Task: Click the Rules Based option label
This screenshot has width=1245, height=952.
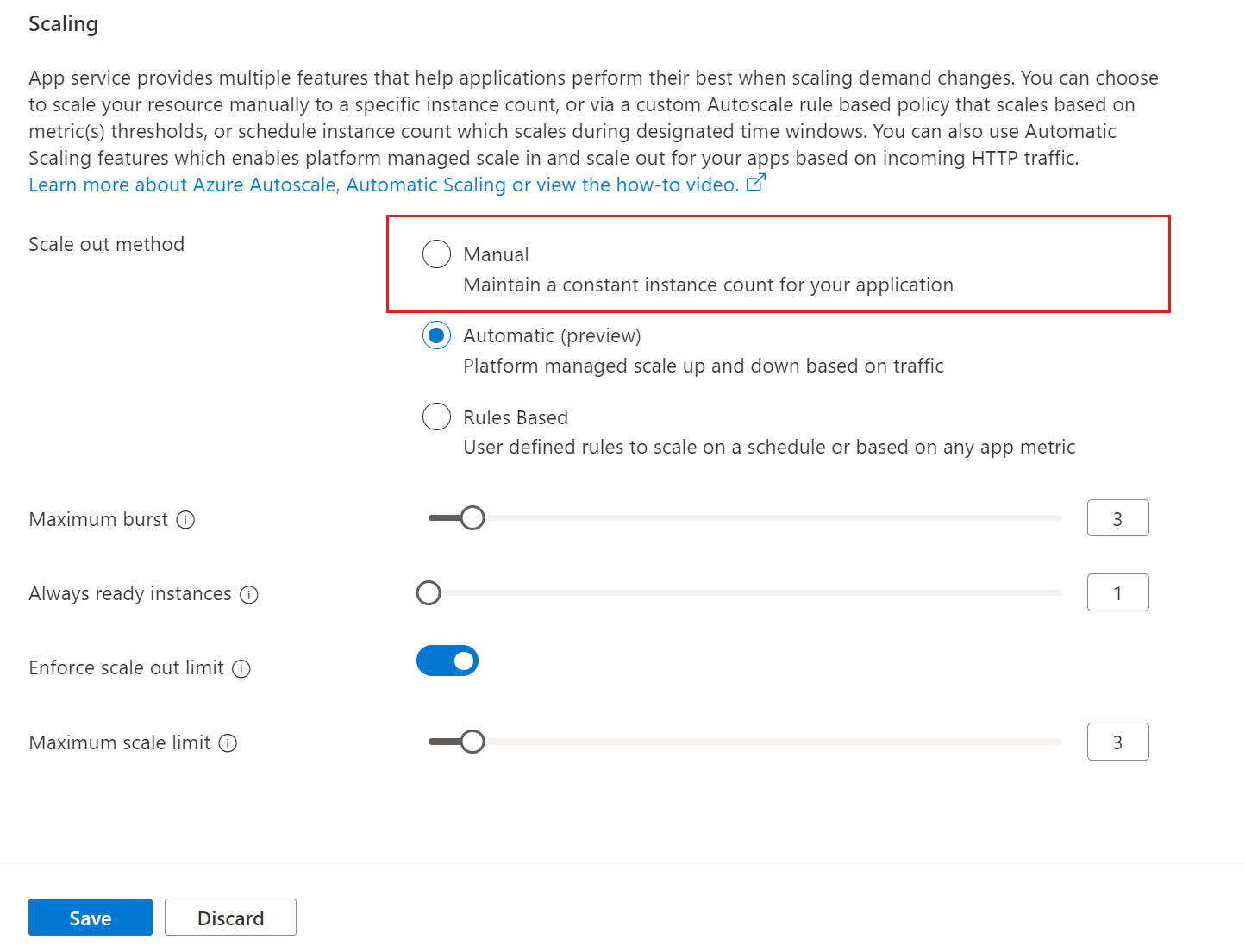Action: point(516,417)
